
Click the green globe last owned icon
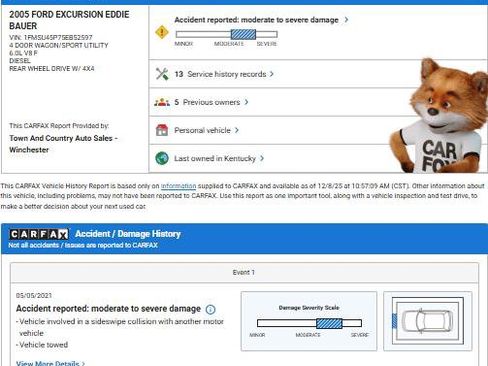click(x=162, y=158)
